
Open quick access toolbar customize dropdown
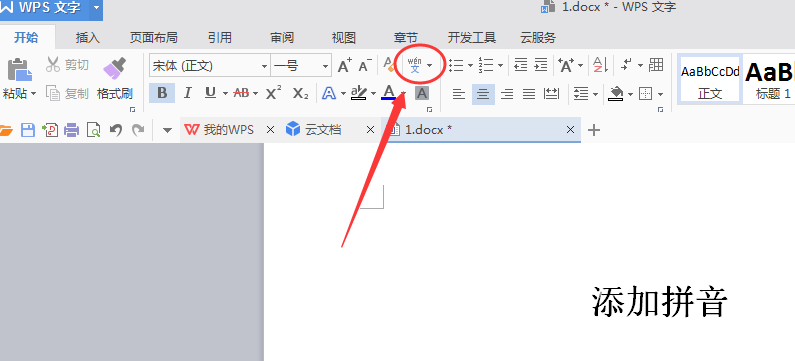click(x=167, y=131)
